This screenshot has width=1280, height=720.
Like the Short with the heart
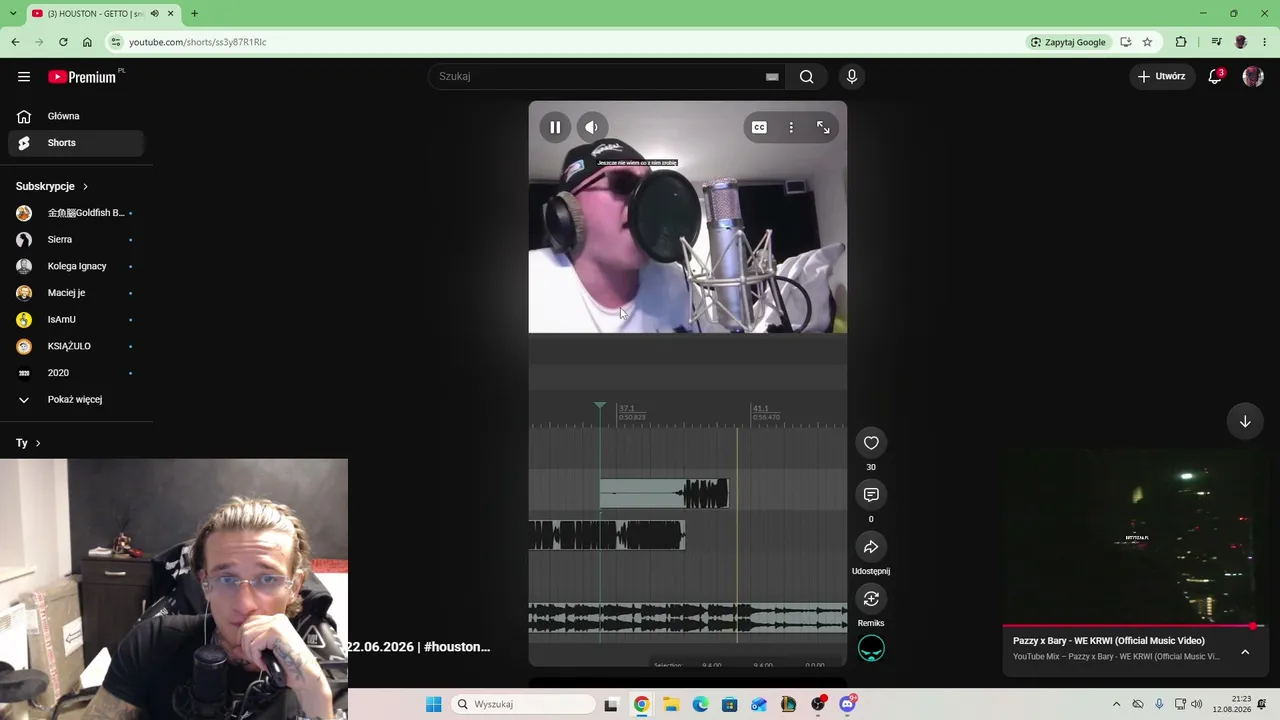pos(871,443)
